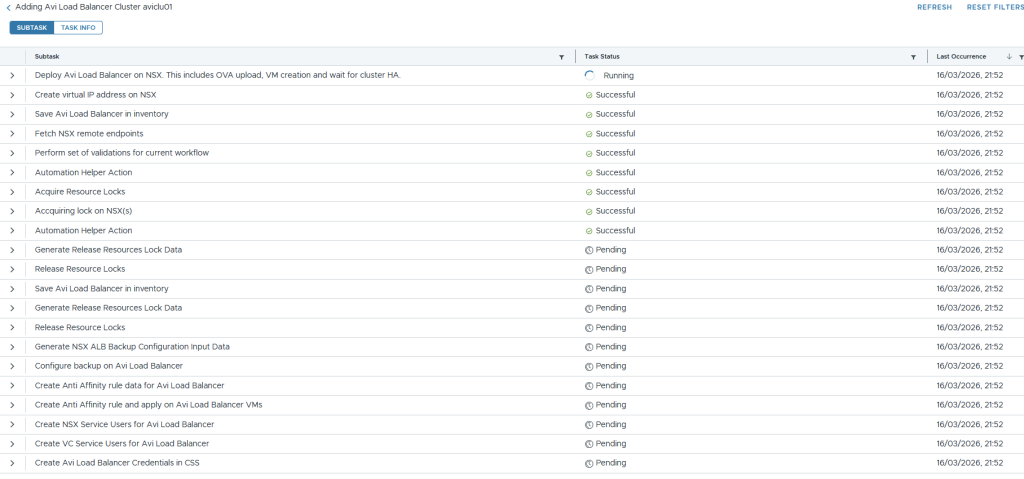
Task: Expand Generate NSX ALB Backup Configuration row
Action: coord(12,347)
